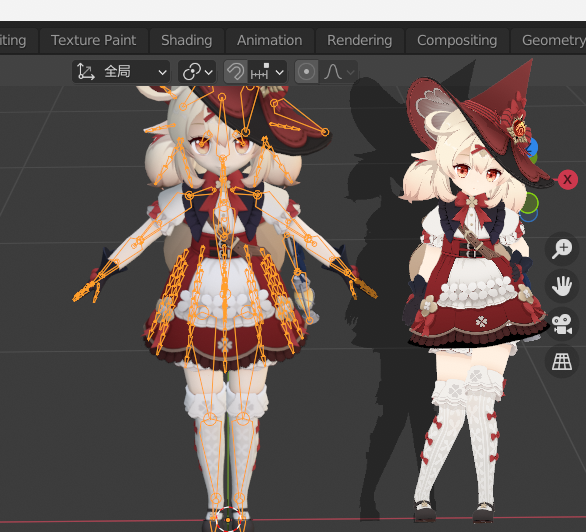Image resolution: width=586 pixels, height=532 pixels.
Task: Toggle proportional editing
Action: tap(306, 71)
